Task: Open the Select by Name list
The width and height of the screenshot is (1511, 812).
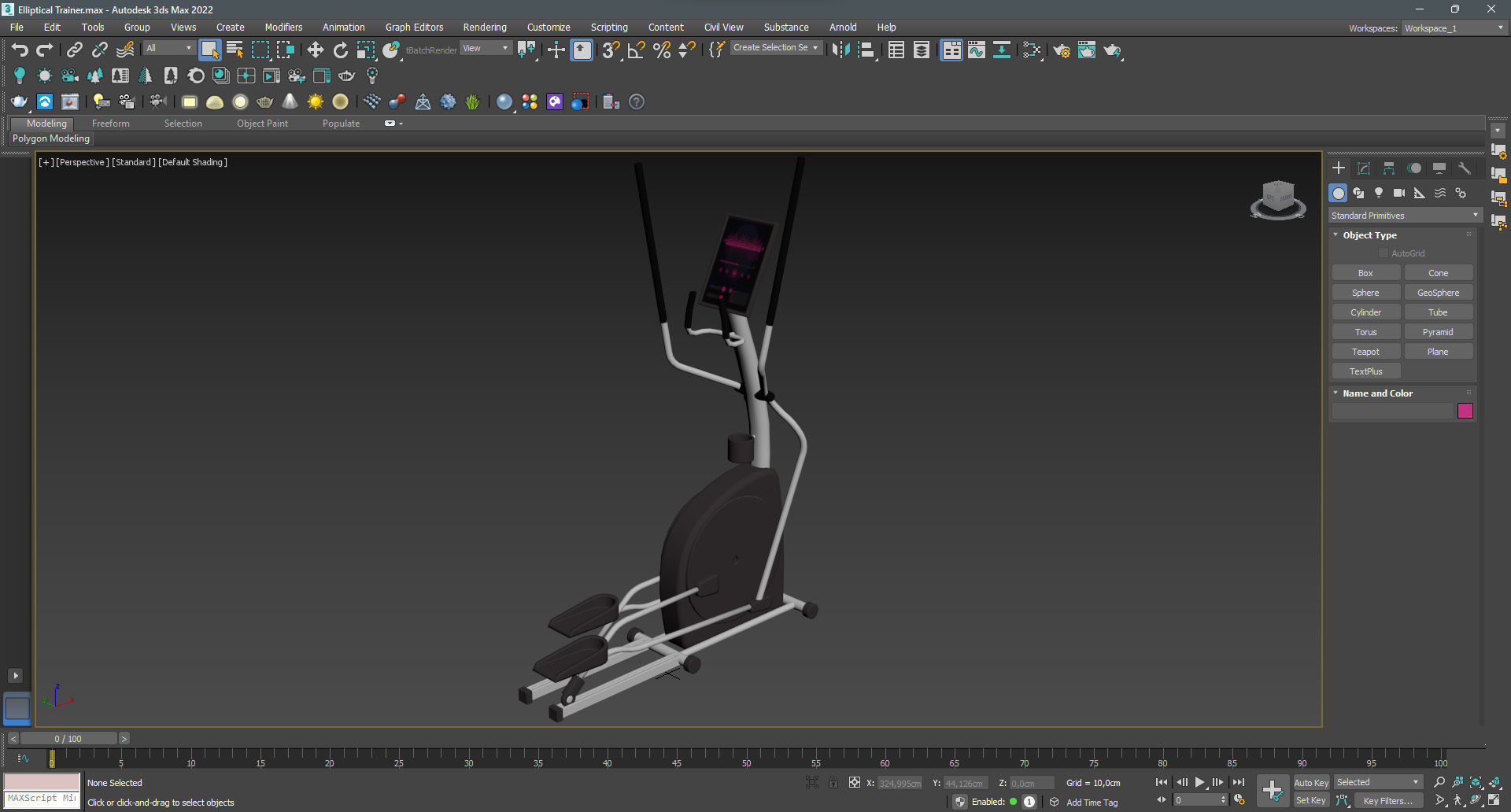Action: (235, 50)
